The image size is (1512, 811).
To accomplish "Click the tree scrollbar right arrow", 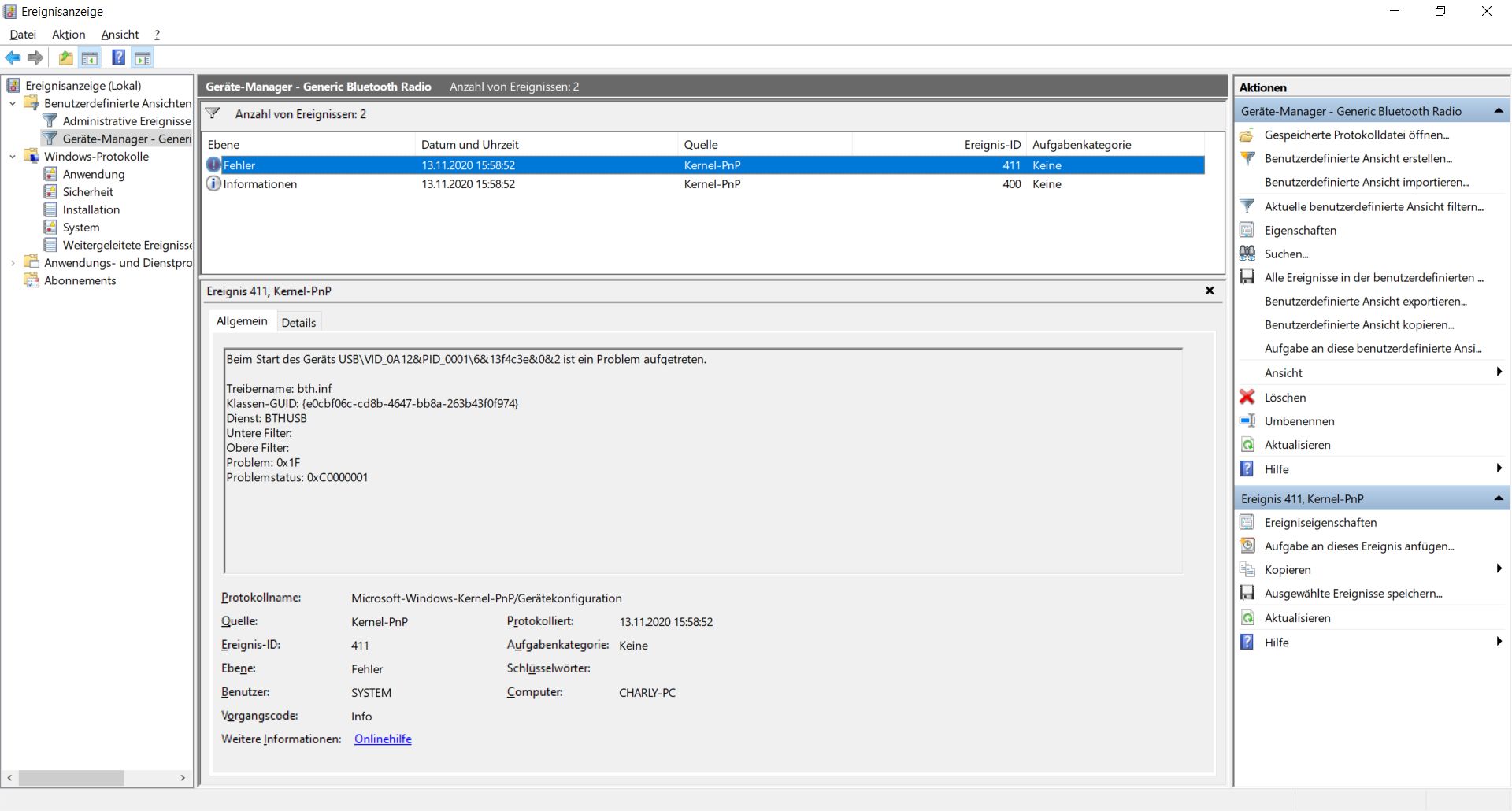I will [x=183, y=778].
